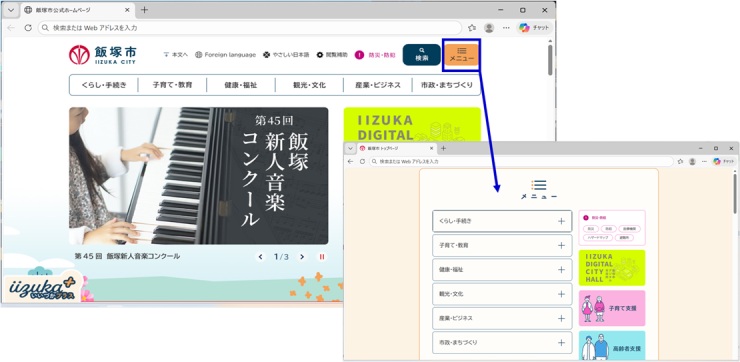The height and width of the screenshot is (362, 740).
Task: Reload the page in the front menu window
Action: pyautogui.click(x=362, y=161)
